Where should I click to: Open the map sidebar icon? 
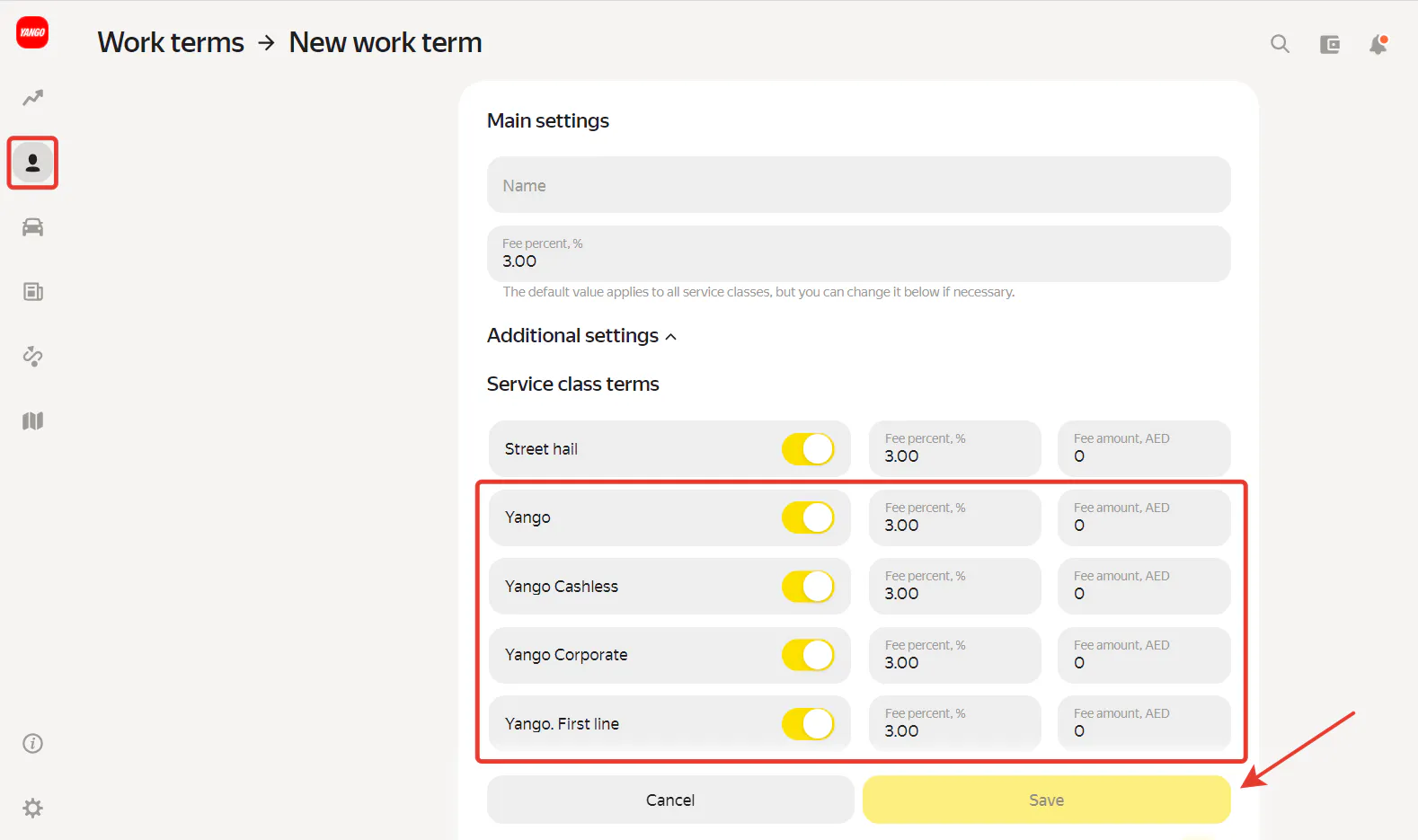click(33, 421)
